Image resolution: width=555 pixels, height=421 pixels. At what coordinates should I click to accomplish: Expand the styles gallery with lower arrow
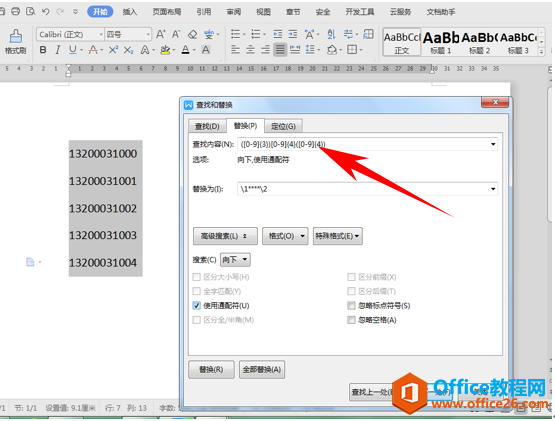(x=541, y=52)
